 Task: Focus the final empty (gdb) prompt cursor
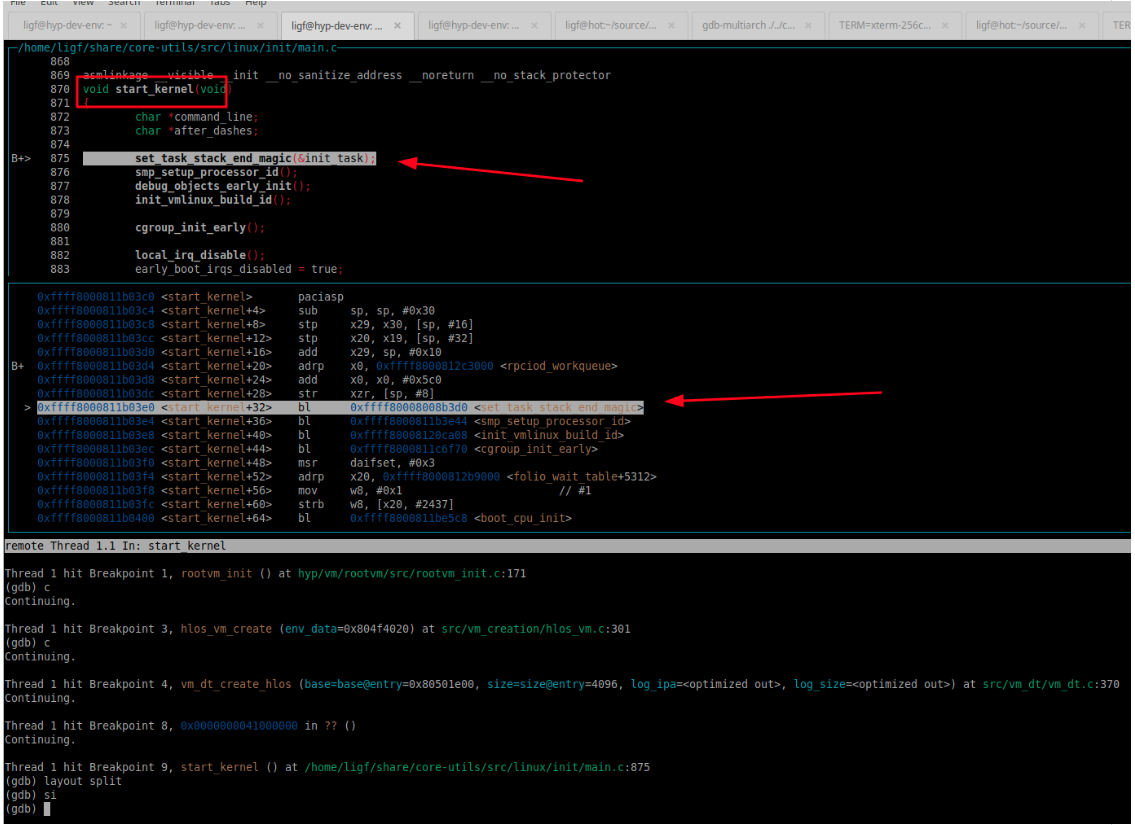pos(47,809)
